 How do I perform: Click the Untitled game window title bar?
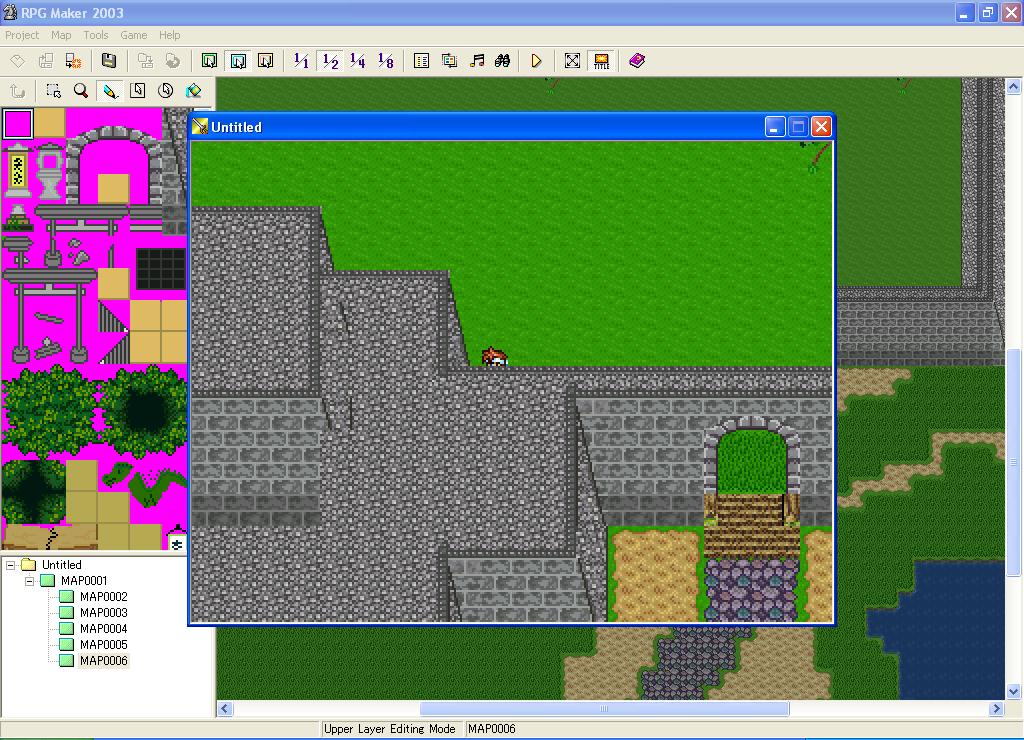point(511,127)
